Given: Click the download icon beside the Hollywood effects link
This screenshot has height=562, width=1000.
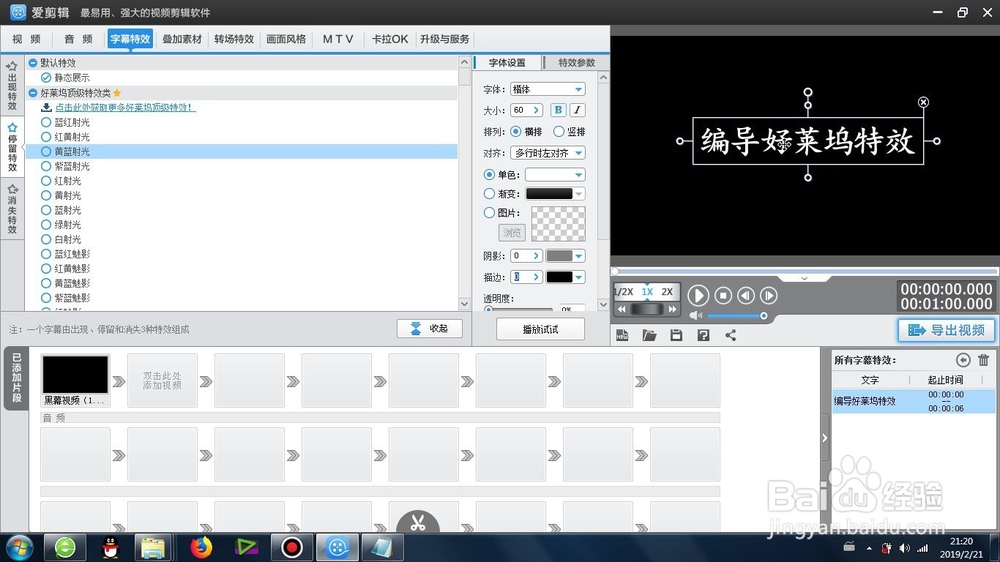Looking at the screenshot, I should pos(46,107).
